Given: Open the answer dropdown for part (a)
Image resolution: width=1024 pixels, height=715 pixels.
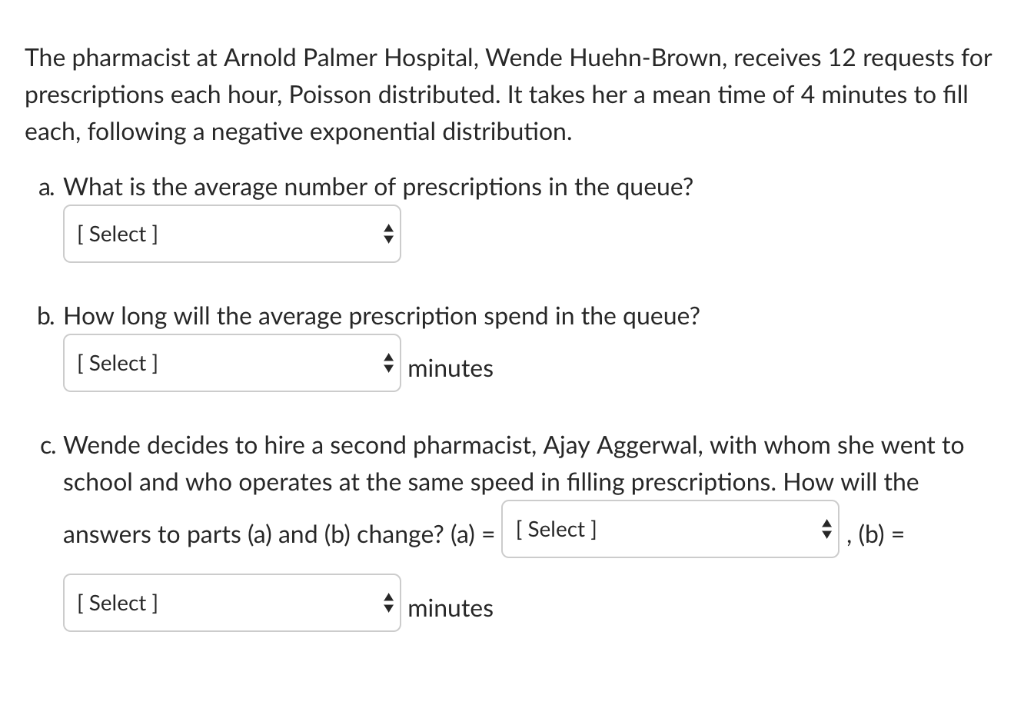Looking at the screenshot, I should coord(230,234).
